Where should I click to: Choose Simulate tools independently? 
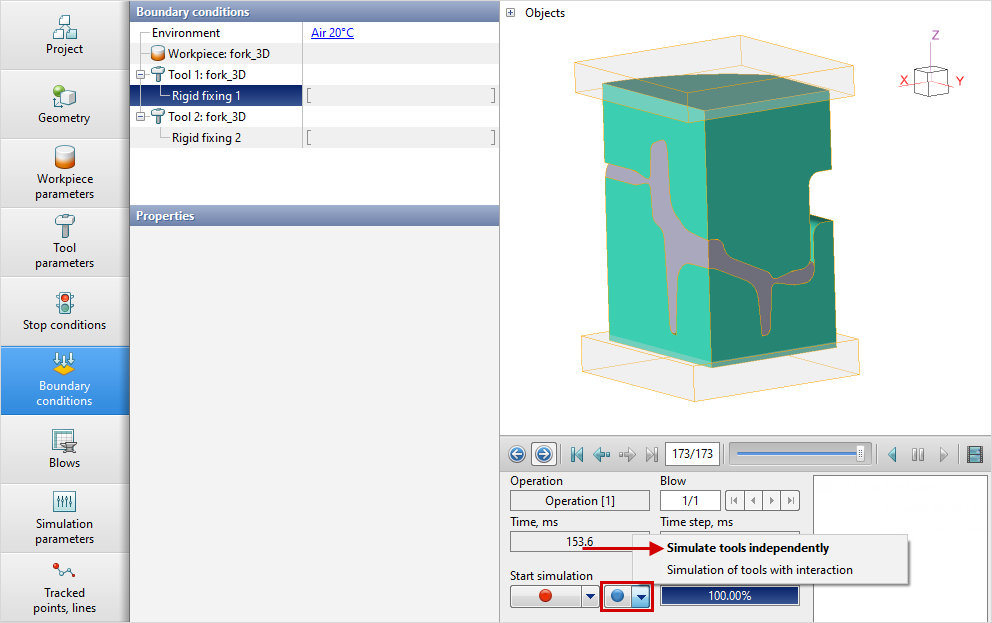(747, 548)
